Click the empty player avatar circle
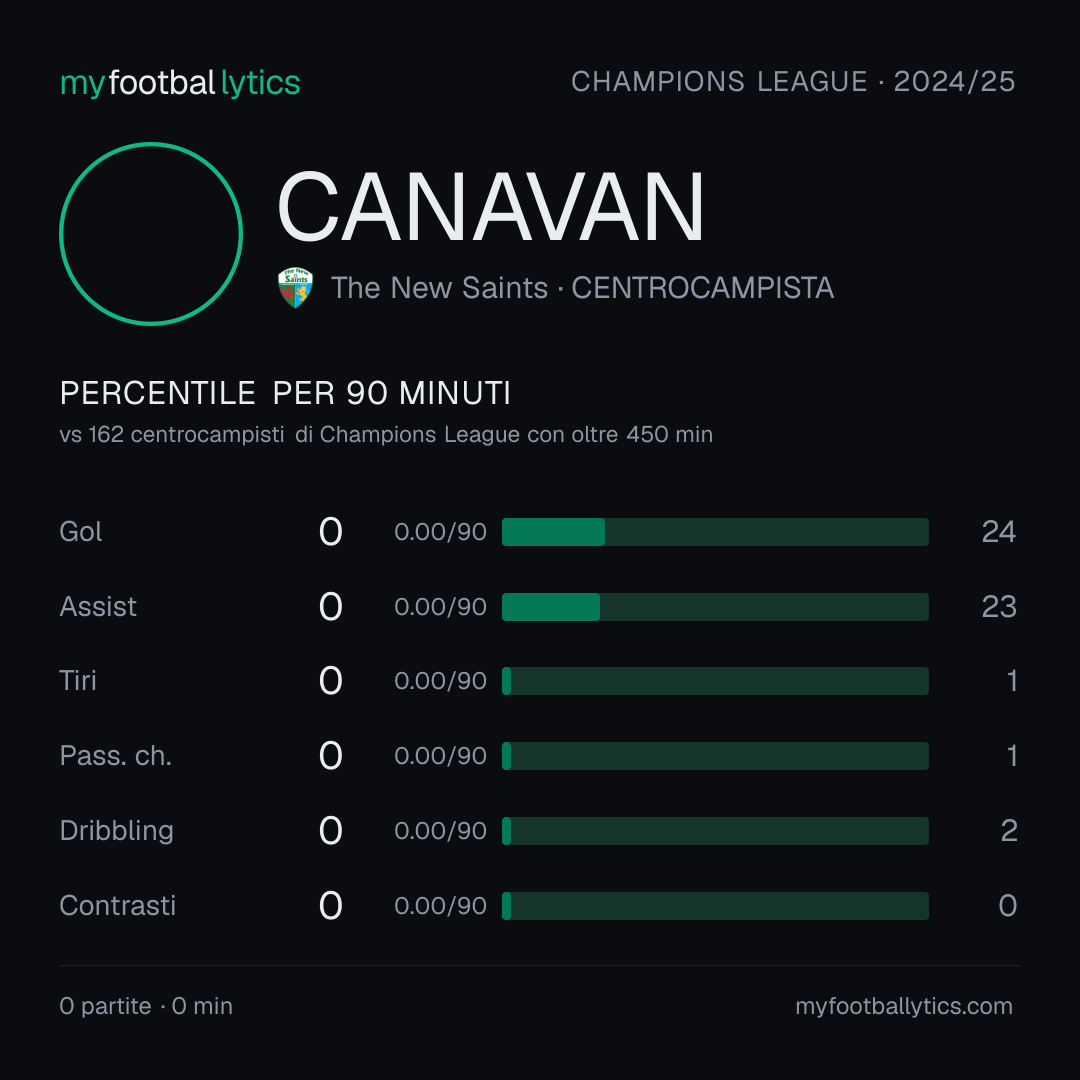 [x=151, y=233]
